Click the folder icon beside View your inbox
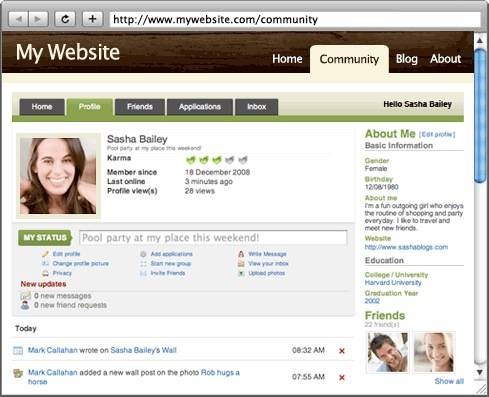This screenshot has width=489, height=397. (x=241, y=264)
